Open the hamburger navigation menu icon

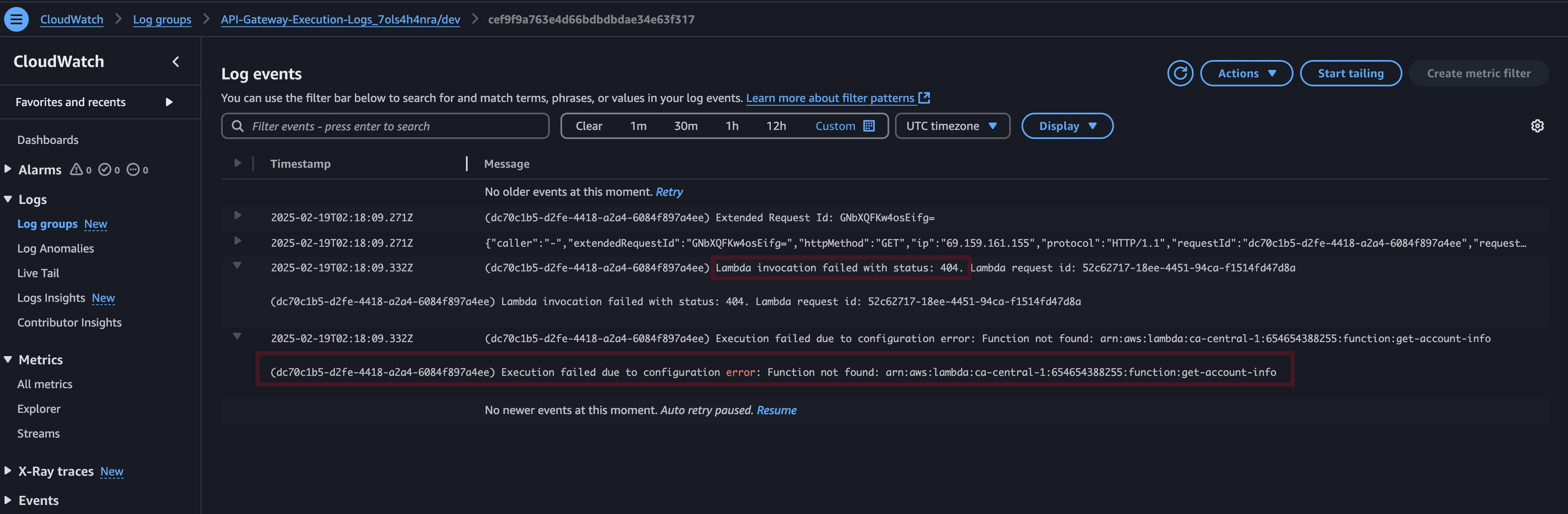pyautogui.click(x=16, y=19)
